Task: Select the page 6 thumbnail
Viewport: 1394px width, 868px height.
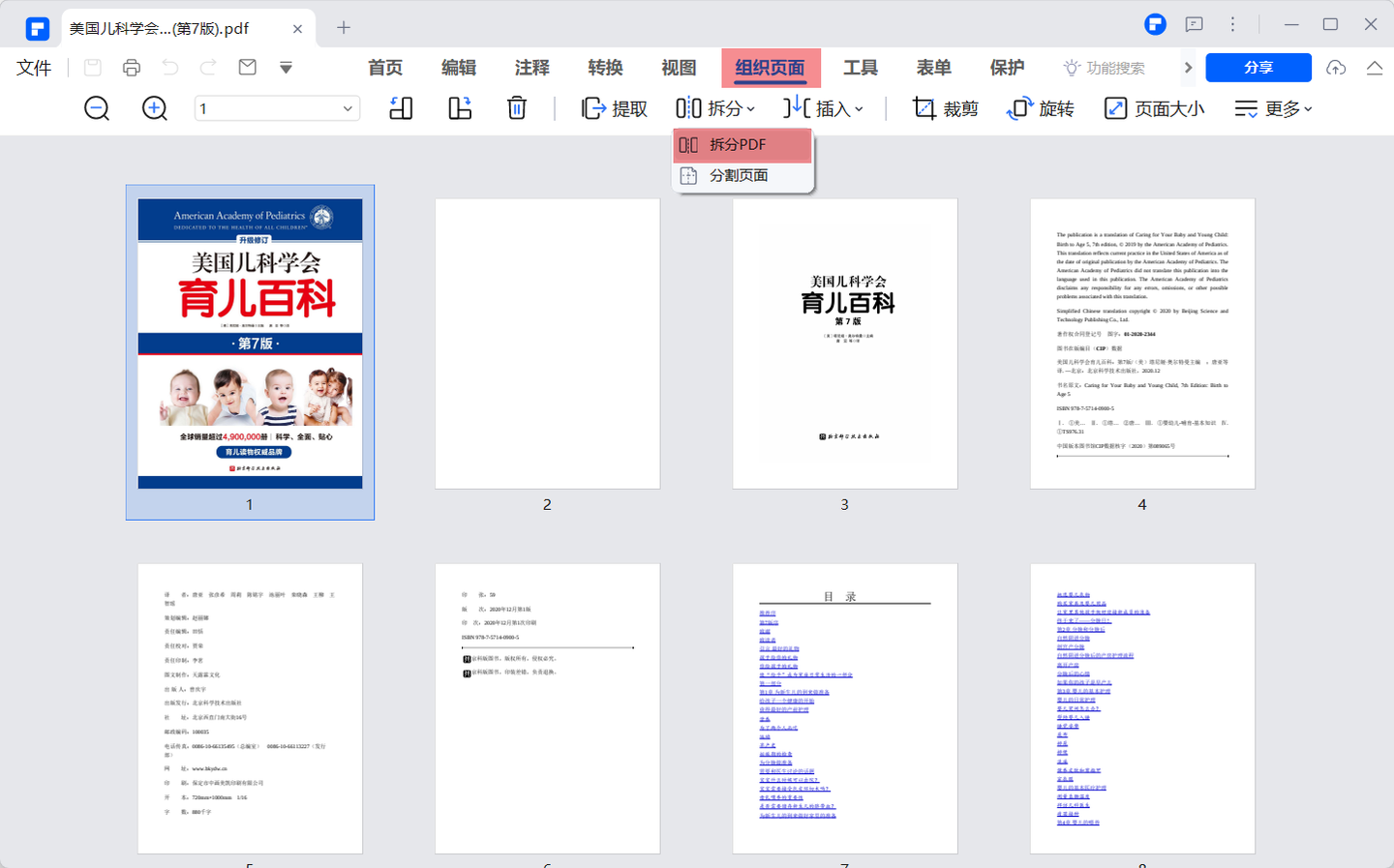Action: tap(547, 708)
